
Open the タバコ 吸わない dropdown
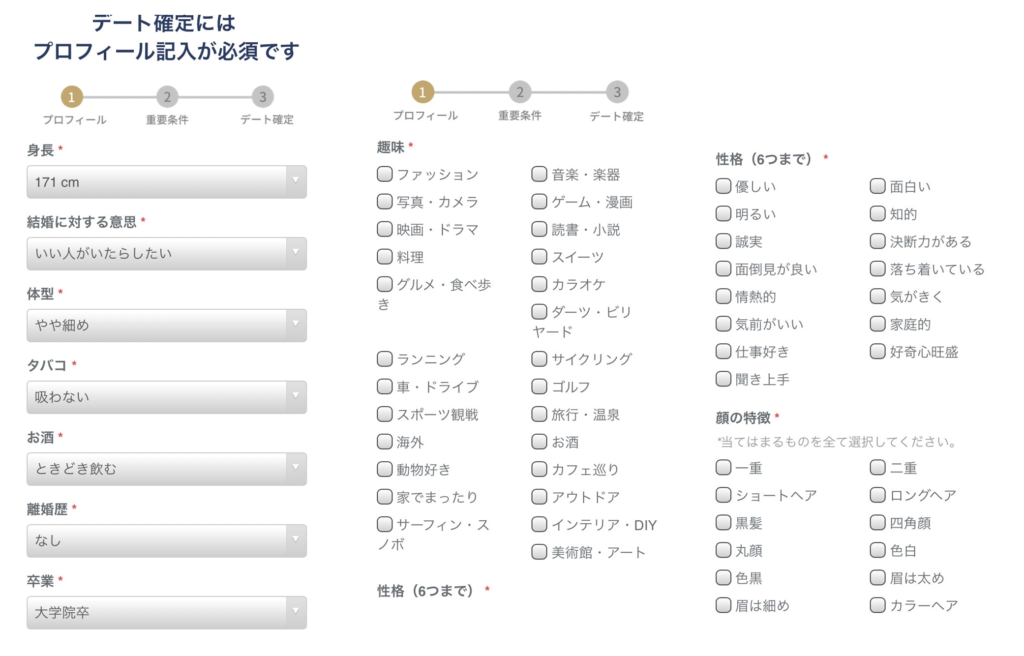167,397
